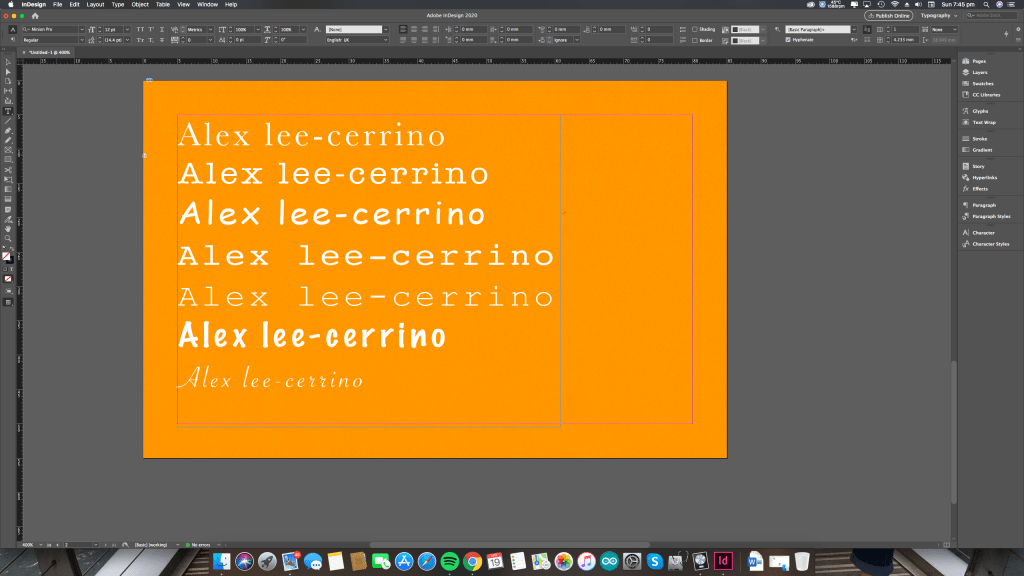Image resolution: width=1024 pixels, height=576 pixels.
Task: Open the Glyphs panel
Action: (x=980, y=111)
